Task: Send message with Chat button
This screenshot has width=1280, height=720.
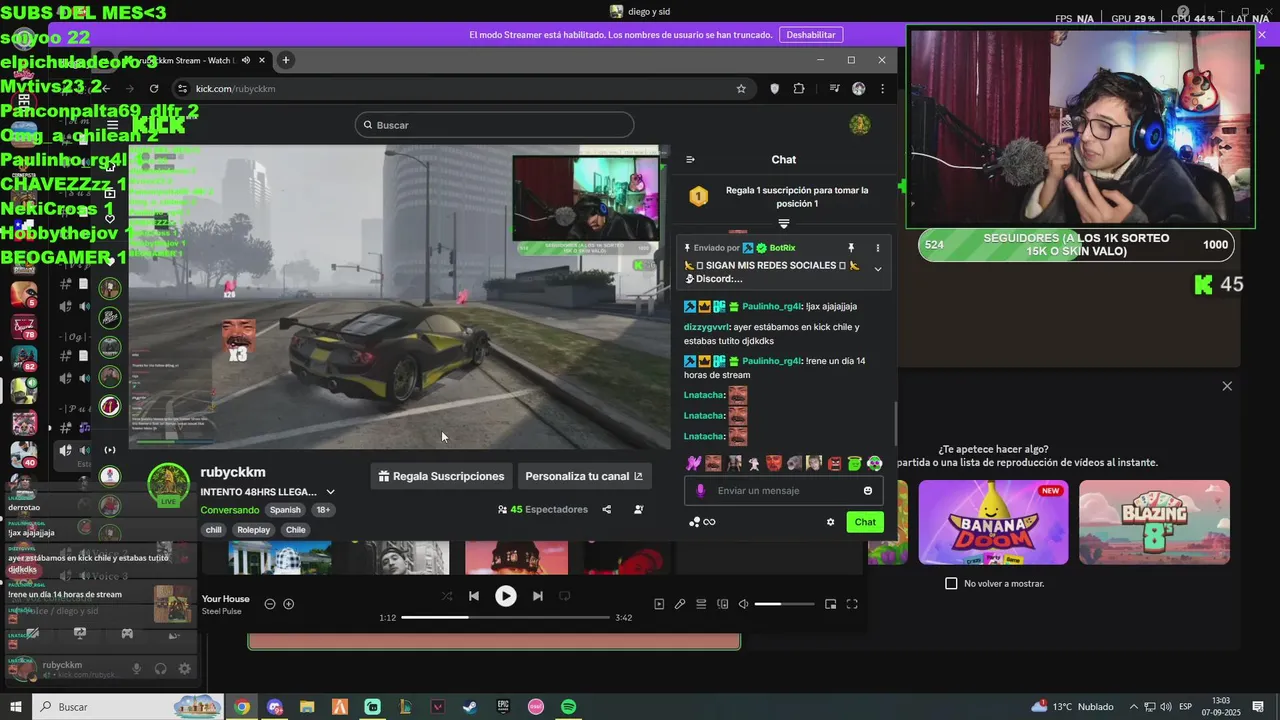Action: tap(865, 522)
